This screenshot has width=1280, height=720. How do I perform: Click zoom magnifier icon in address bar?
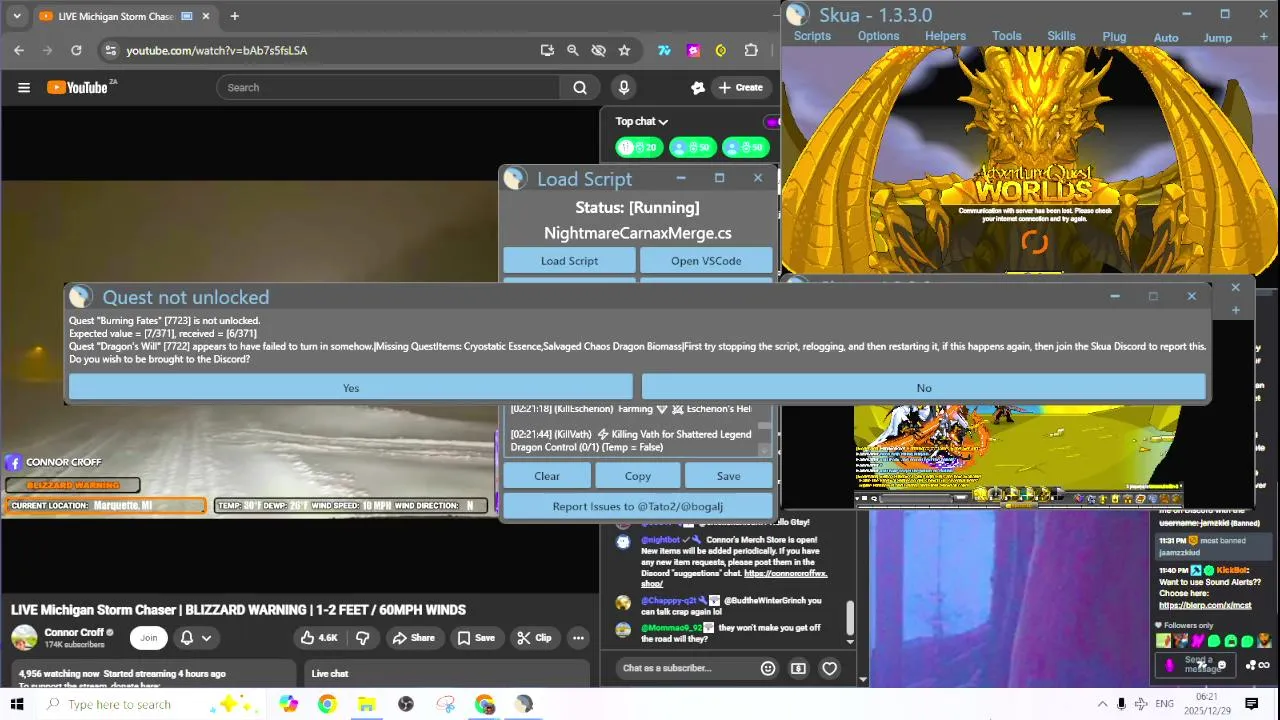[x=572, y=50]
